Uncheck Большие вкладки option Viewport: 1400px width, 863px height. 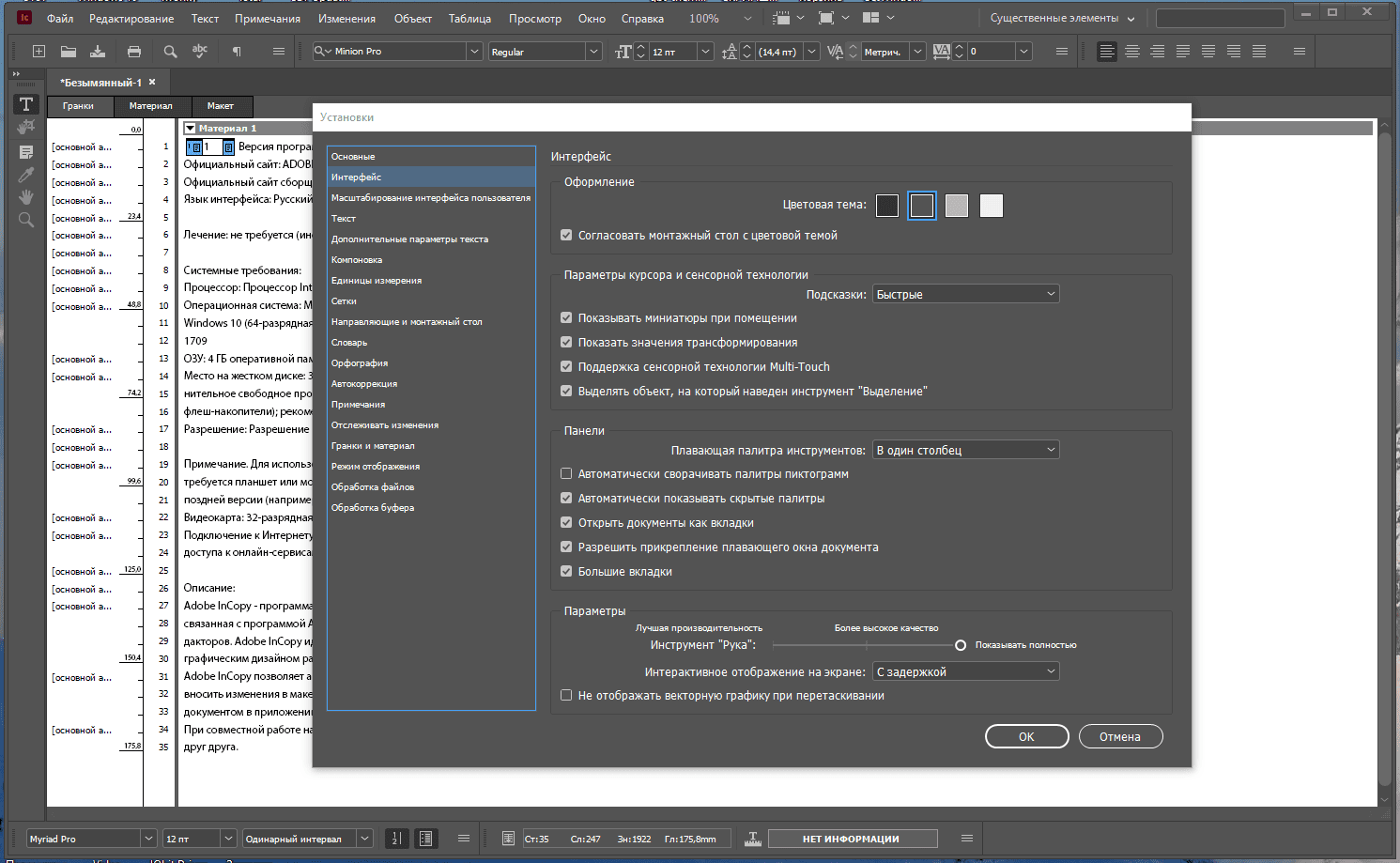click(x=566, y=572)
